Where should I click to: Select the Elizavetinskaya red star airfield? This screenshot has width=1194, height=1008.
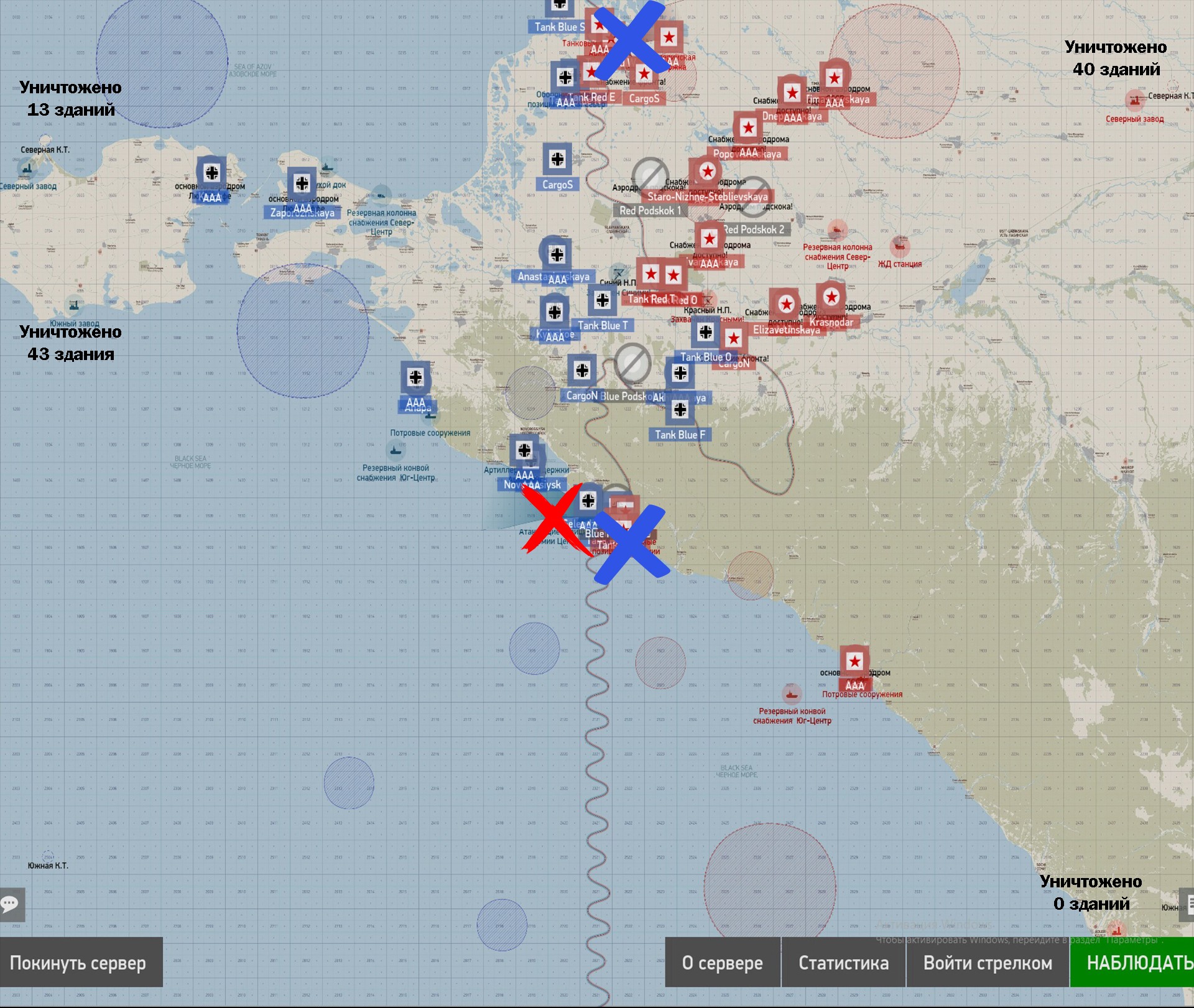pyautogui.click(x=786, y=305)
